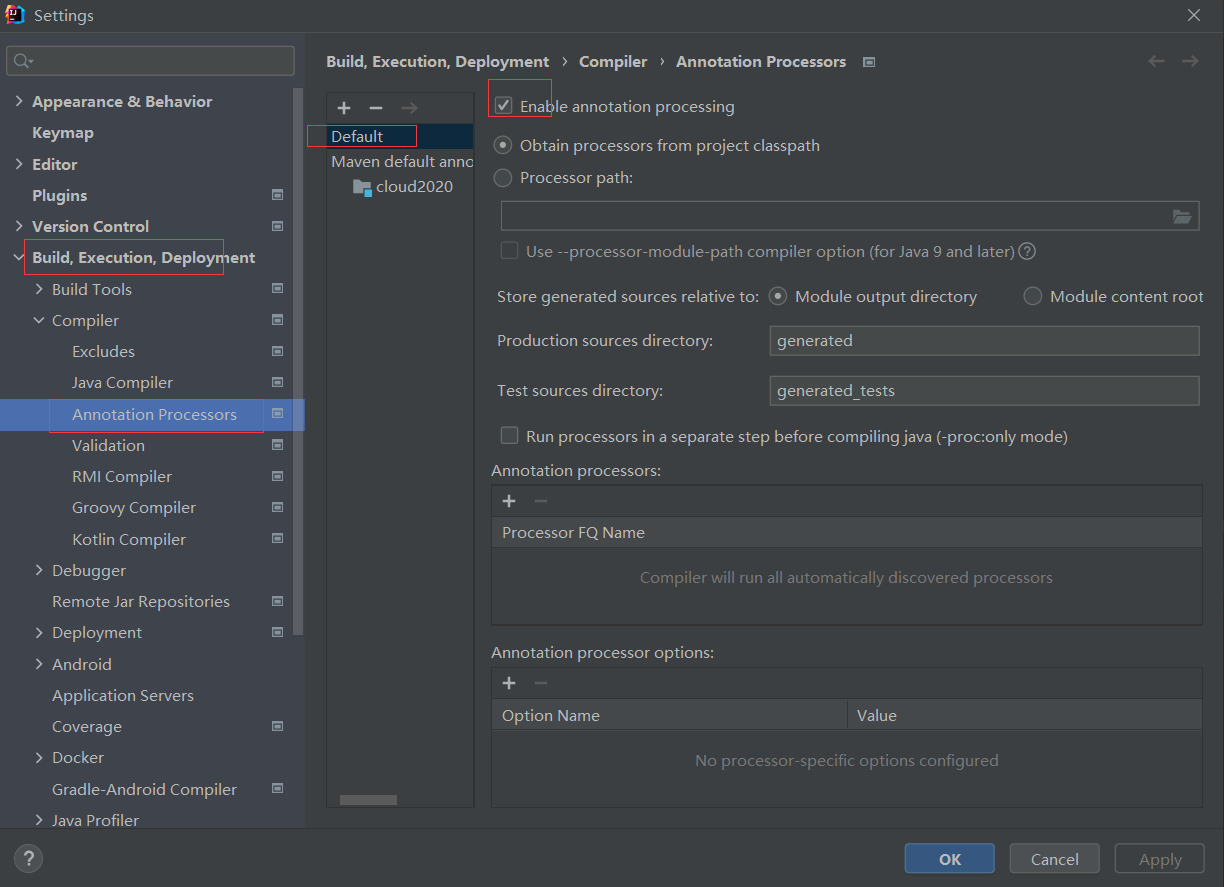
Task: Click the back navigation arrow
Action: click(1156, 61)
